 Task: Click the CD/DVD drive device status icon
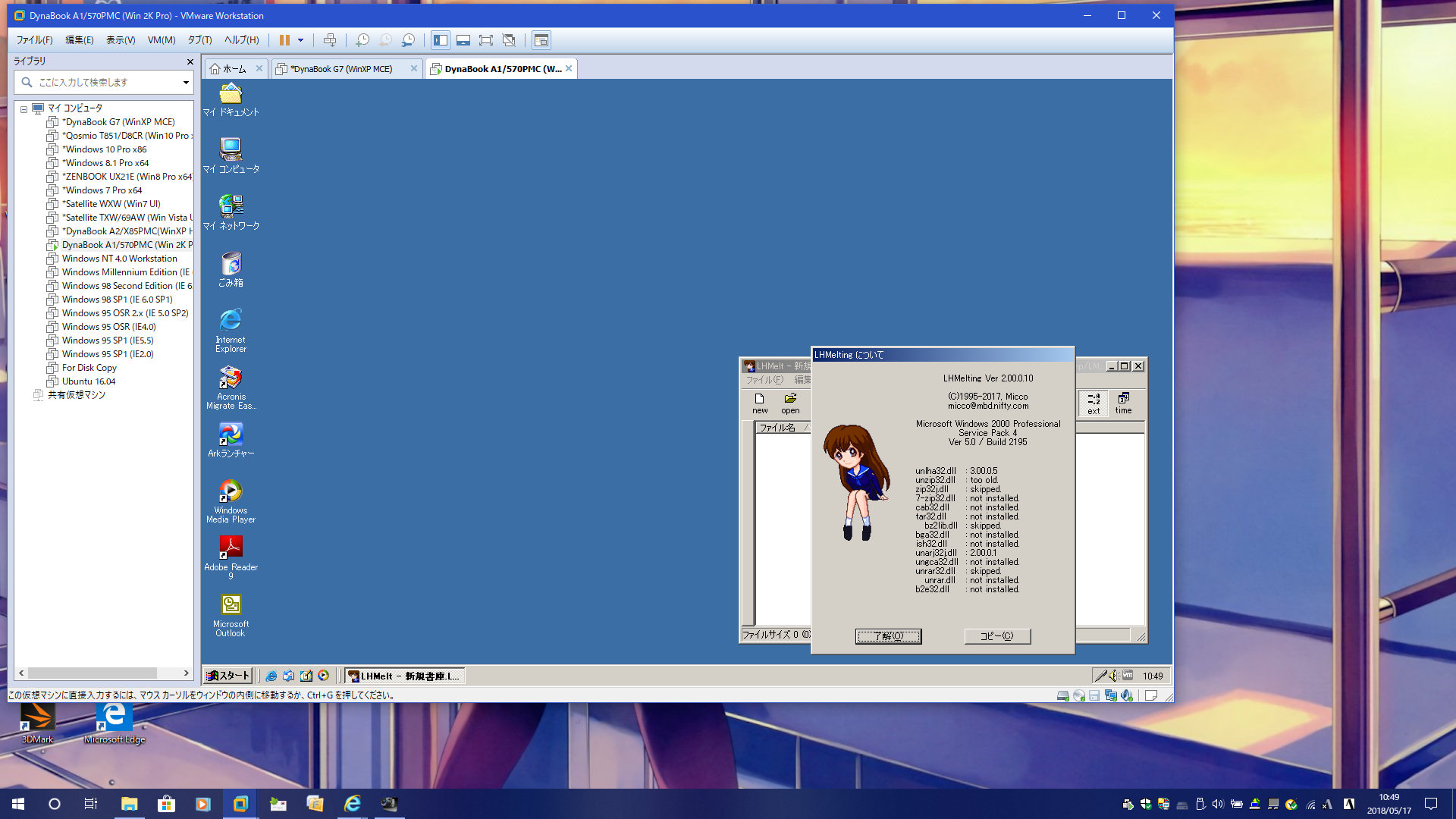point(1079,695)
